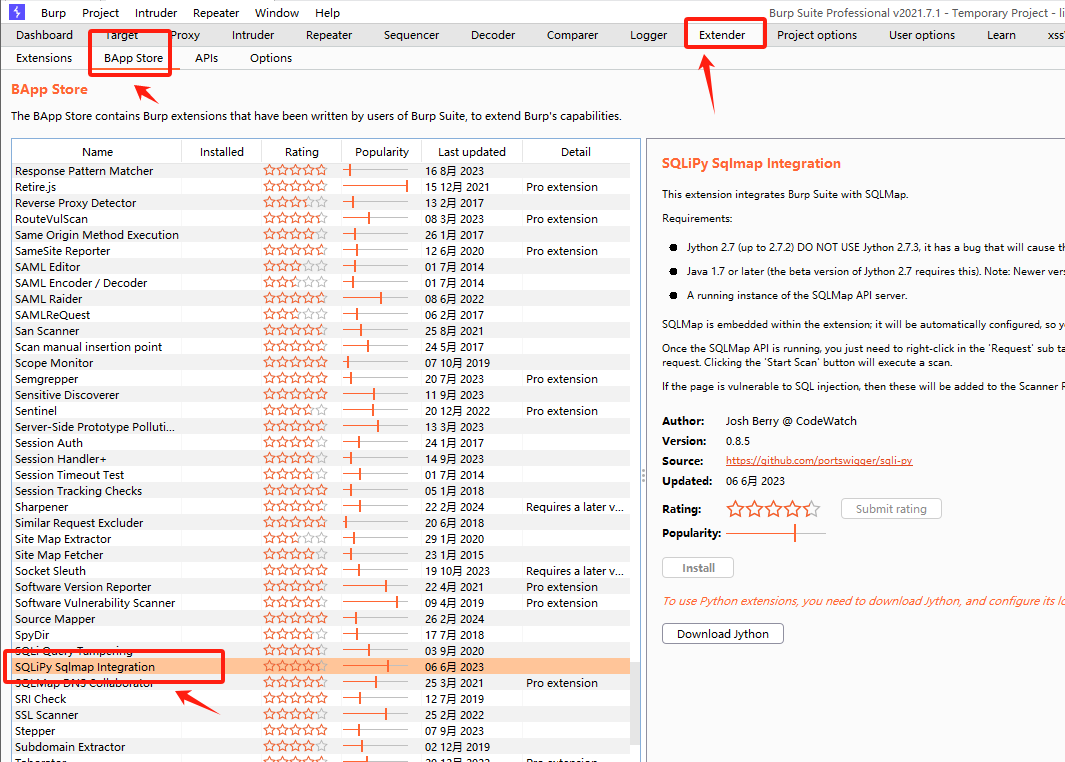
Task: Open the Burp menu
Action: (x=53, y=13)
